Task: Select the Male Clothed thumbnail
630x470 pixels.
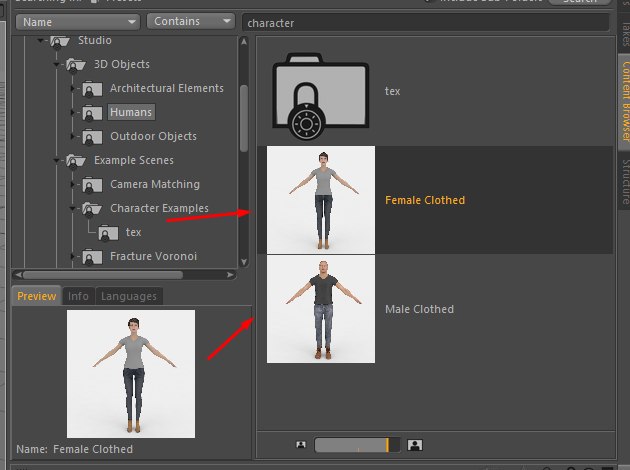Action: pos(321,309)
